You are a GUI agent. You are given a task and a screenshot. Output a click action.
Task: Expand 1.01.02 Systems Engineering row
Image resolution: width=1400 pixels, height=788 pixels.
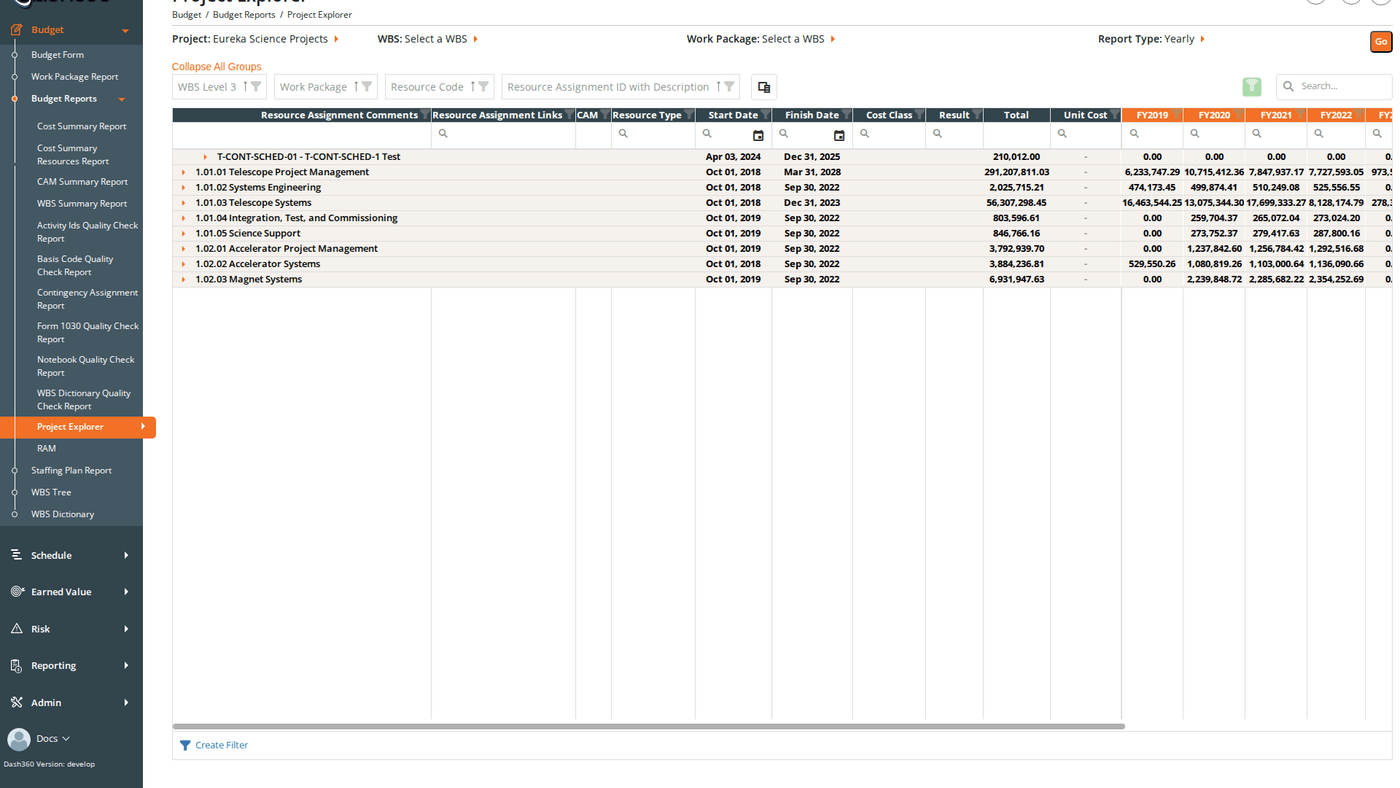click(183, 188)
